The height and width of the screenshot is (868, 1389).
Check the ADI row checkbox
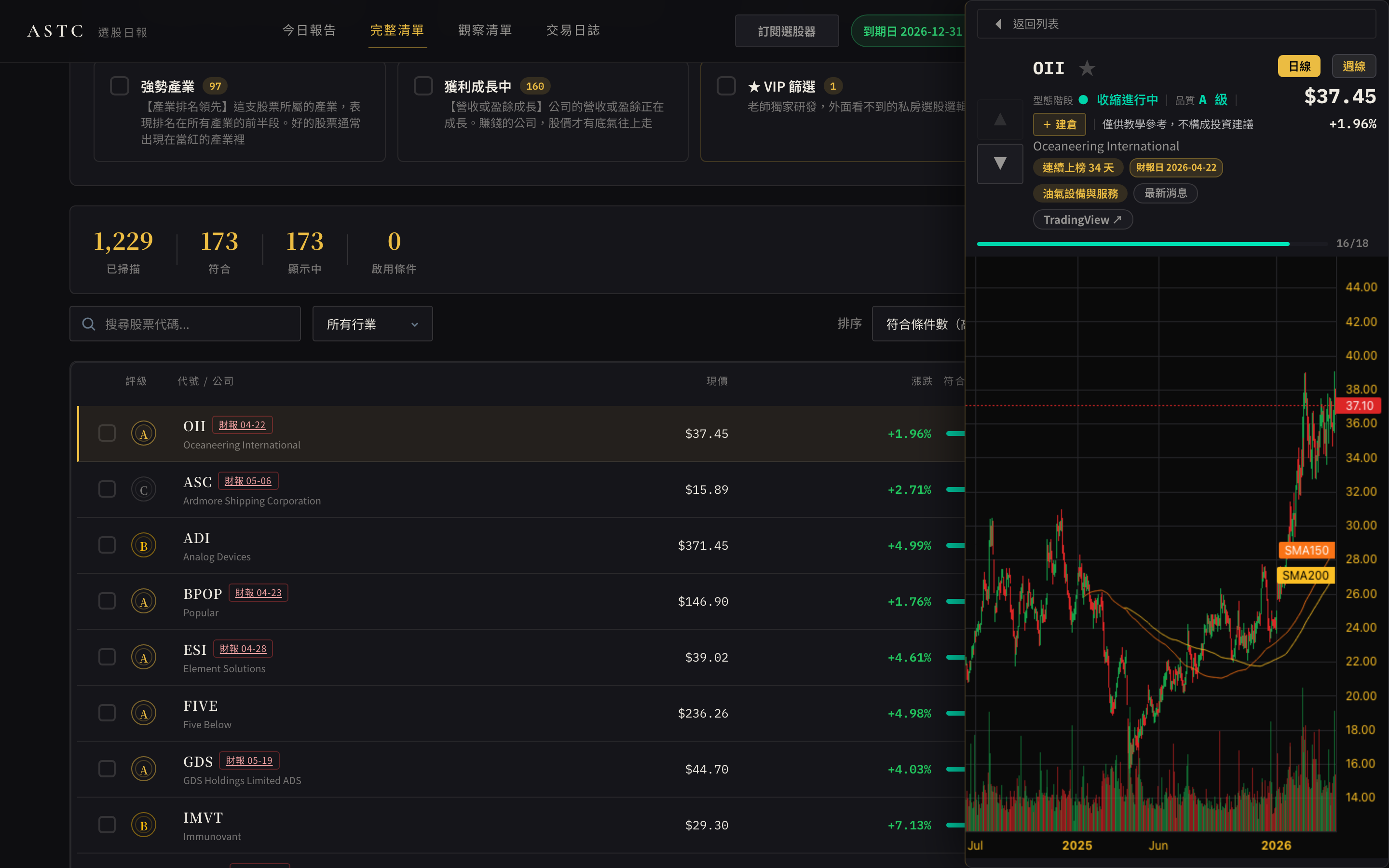tap(107, 545)
